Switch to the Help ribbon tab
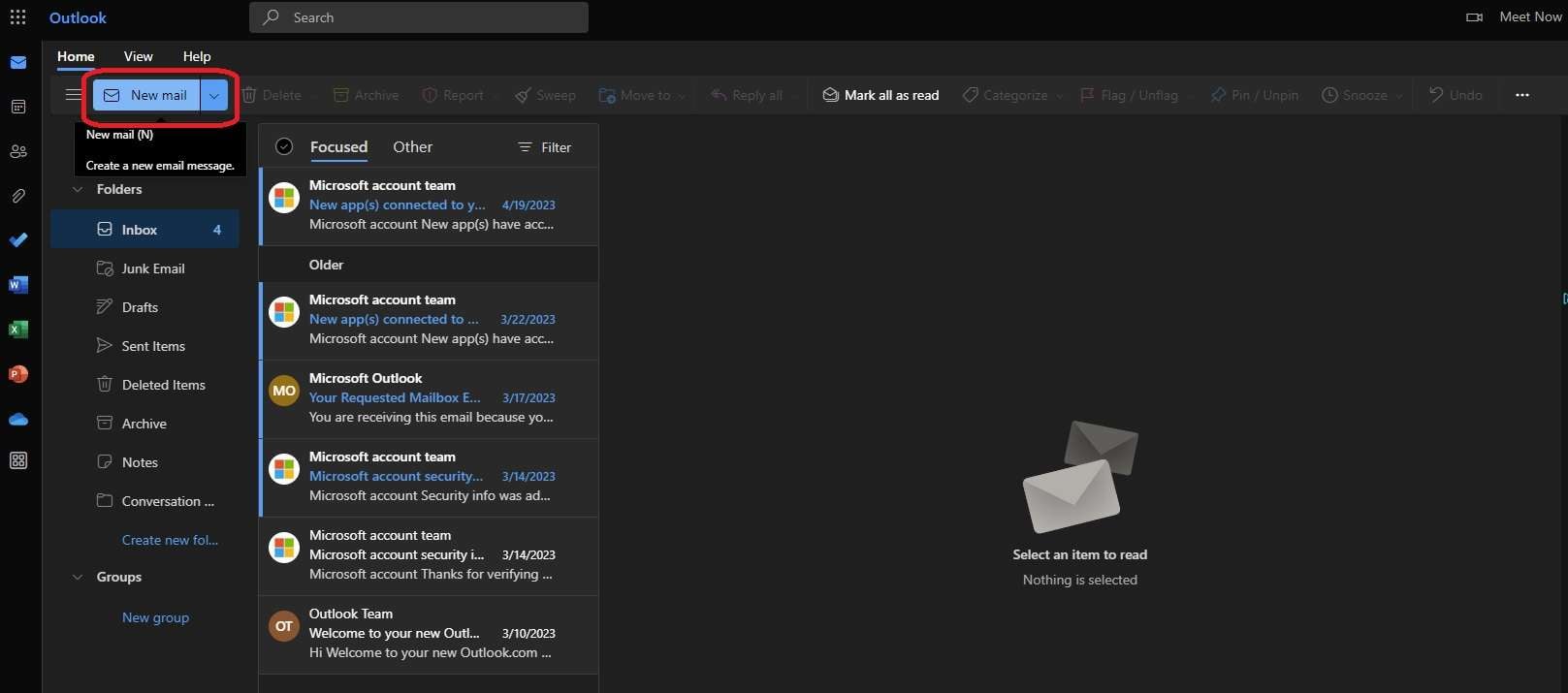1568x693 pixels. tap(197, 56)
